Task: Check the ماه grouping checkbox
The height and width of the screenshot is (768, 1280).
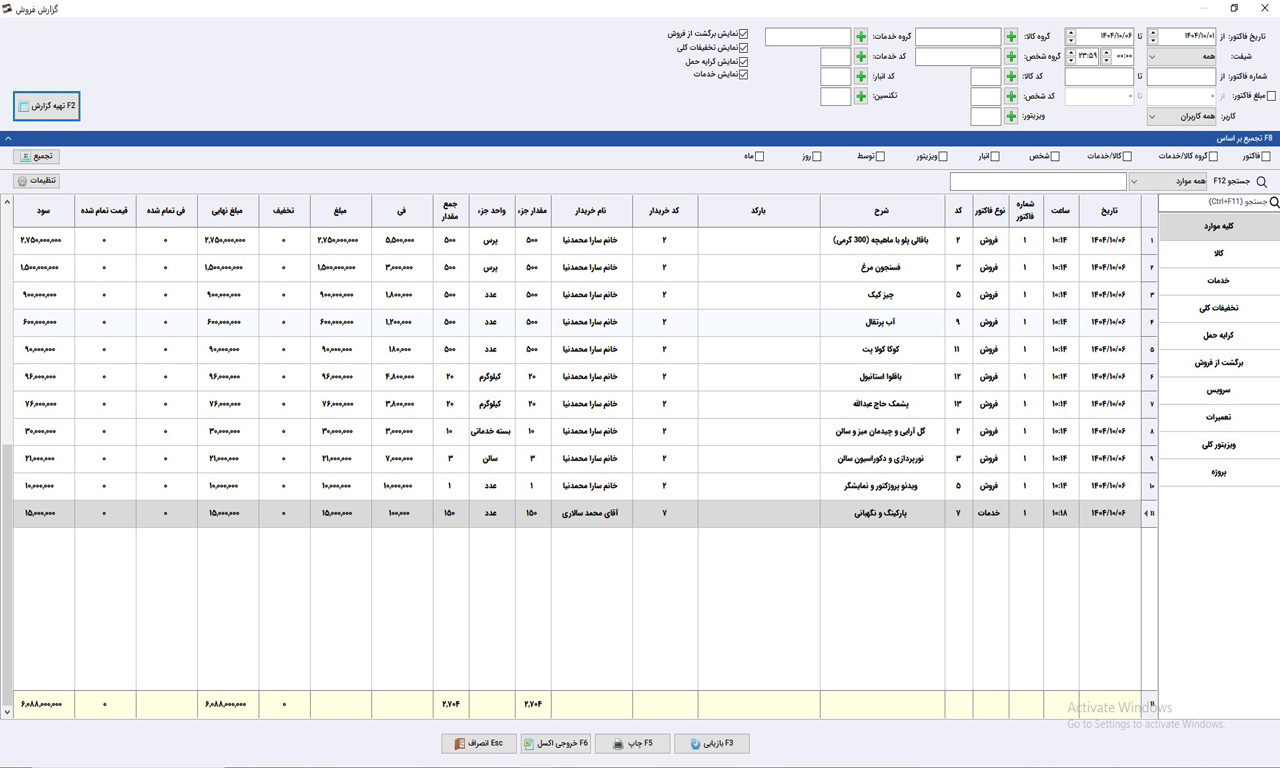Action: pyautogui.click(x=759, y=157)
